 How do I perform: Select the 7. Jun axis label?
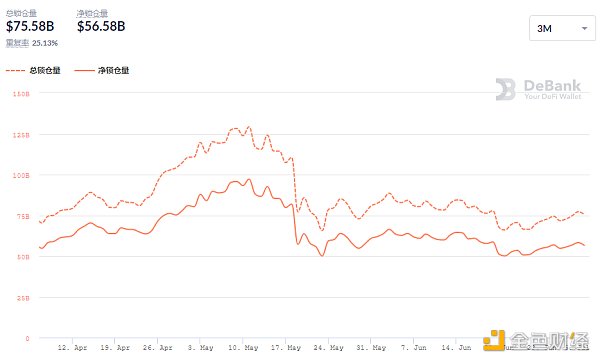(414, 348)
